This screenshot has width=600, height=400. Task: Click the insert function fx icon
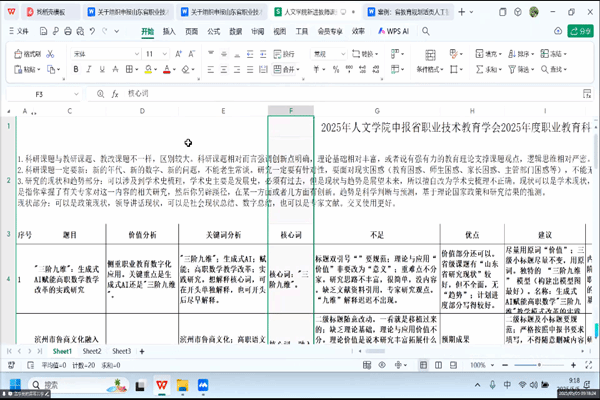(x=117, y=93)
